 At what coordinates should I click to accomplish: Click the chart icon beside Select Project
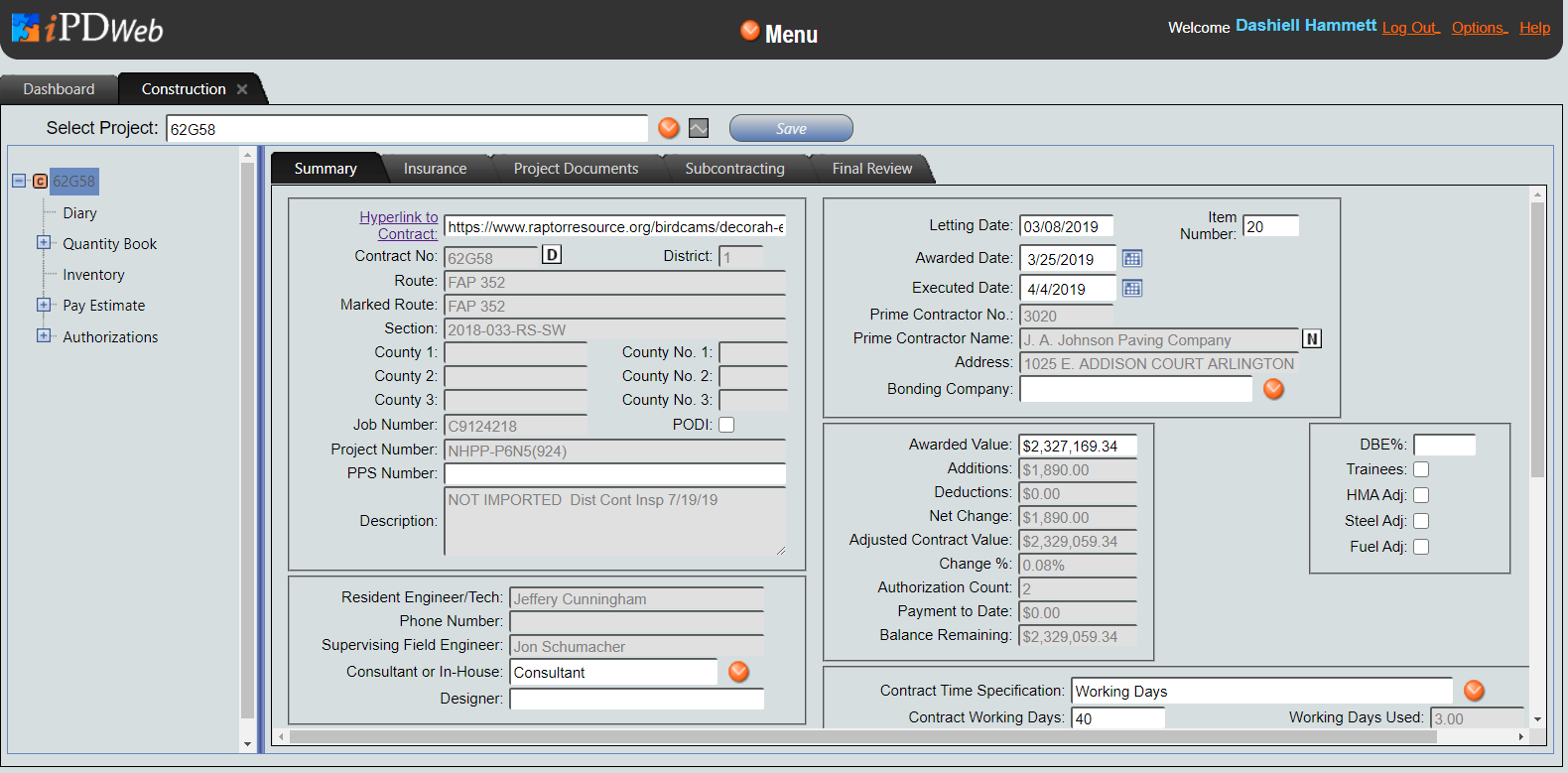699,128
